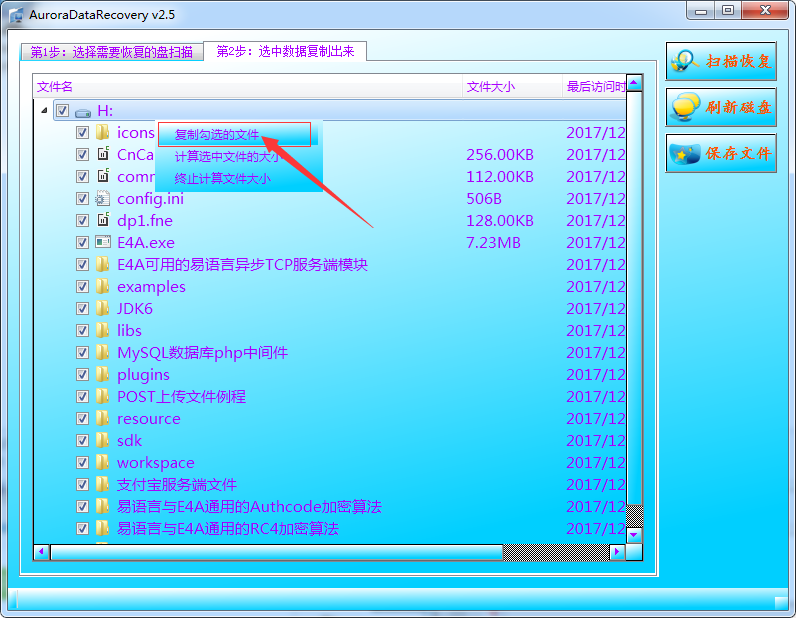Click the magnifier icon on 扫描恢复 button
The image size is (796, 618).
click(685, 61)
